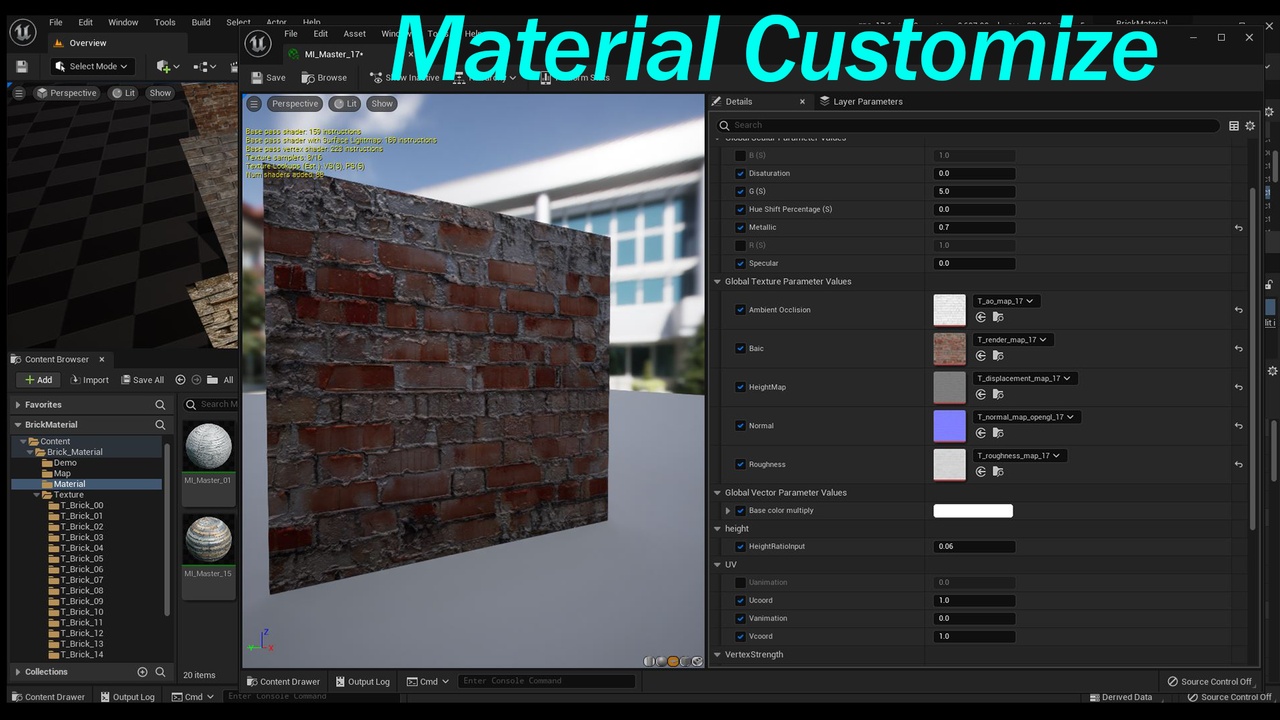
Task: Reset the Normal texture parameter arrow
Action: coord(1238,426)
